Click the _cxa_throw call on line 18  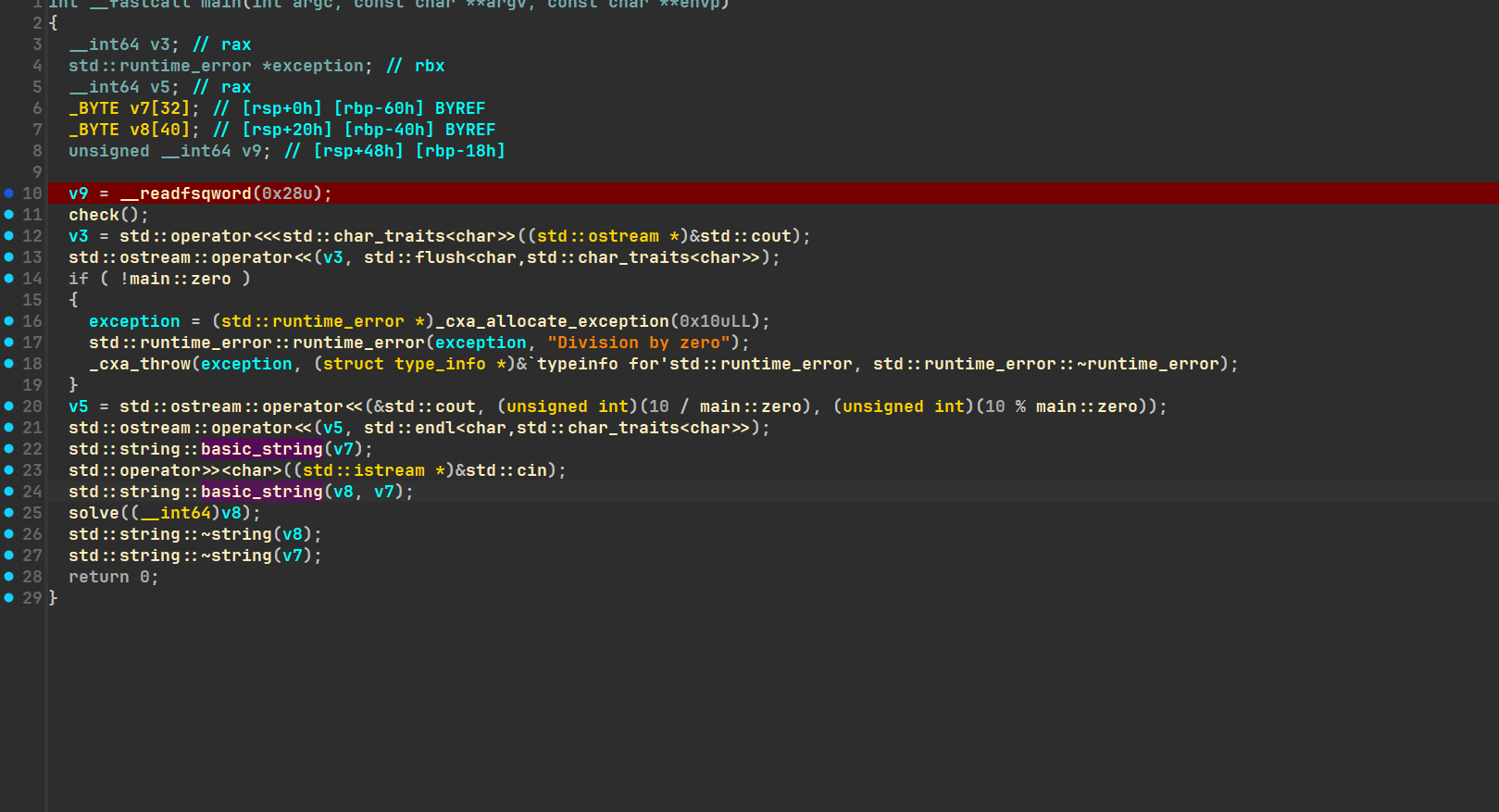(140, 364)
